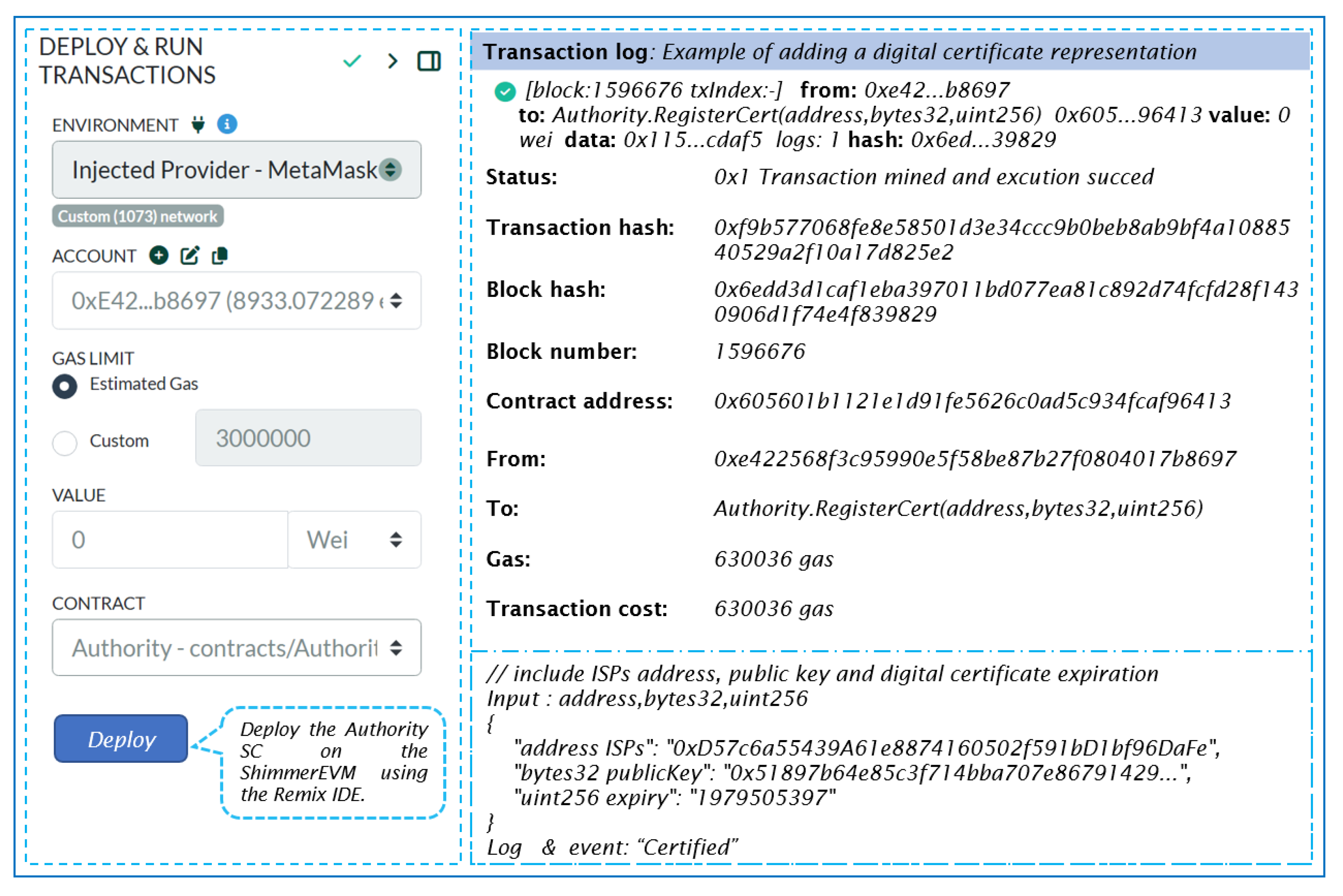Open the Authority contract dropdown
The width and height of the screenshot is (1343, 896).
pos(236,648)
